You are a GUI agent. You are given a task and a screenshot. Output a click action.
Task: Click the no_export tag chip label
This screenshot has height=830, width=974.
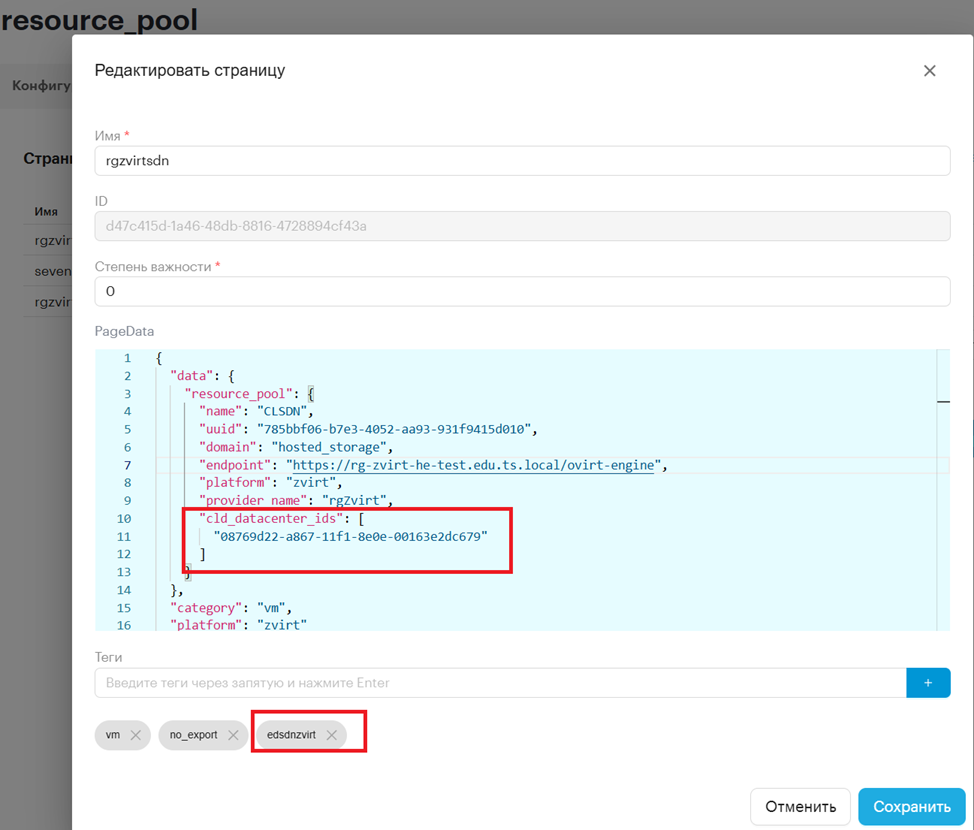[x=193, y=735]
